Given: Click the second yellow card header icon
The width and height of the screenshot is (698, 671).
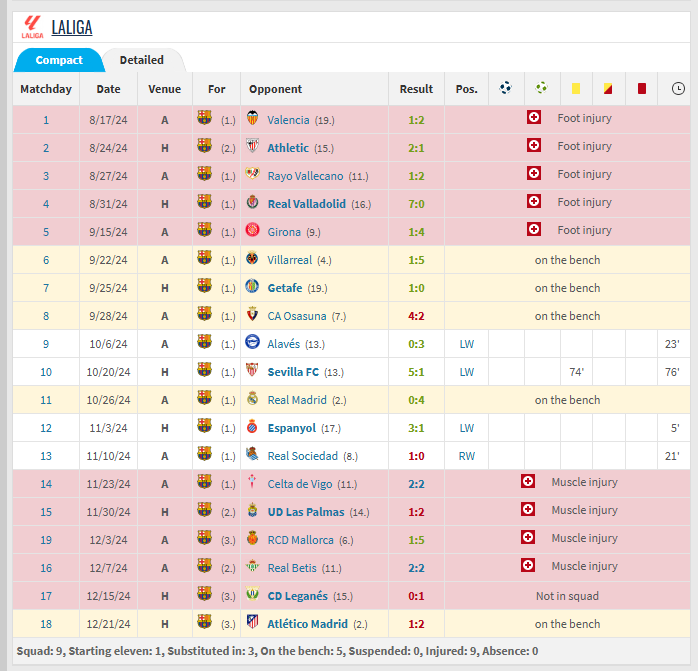Looking at the screenshot, I should [608, 89].
